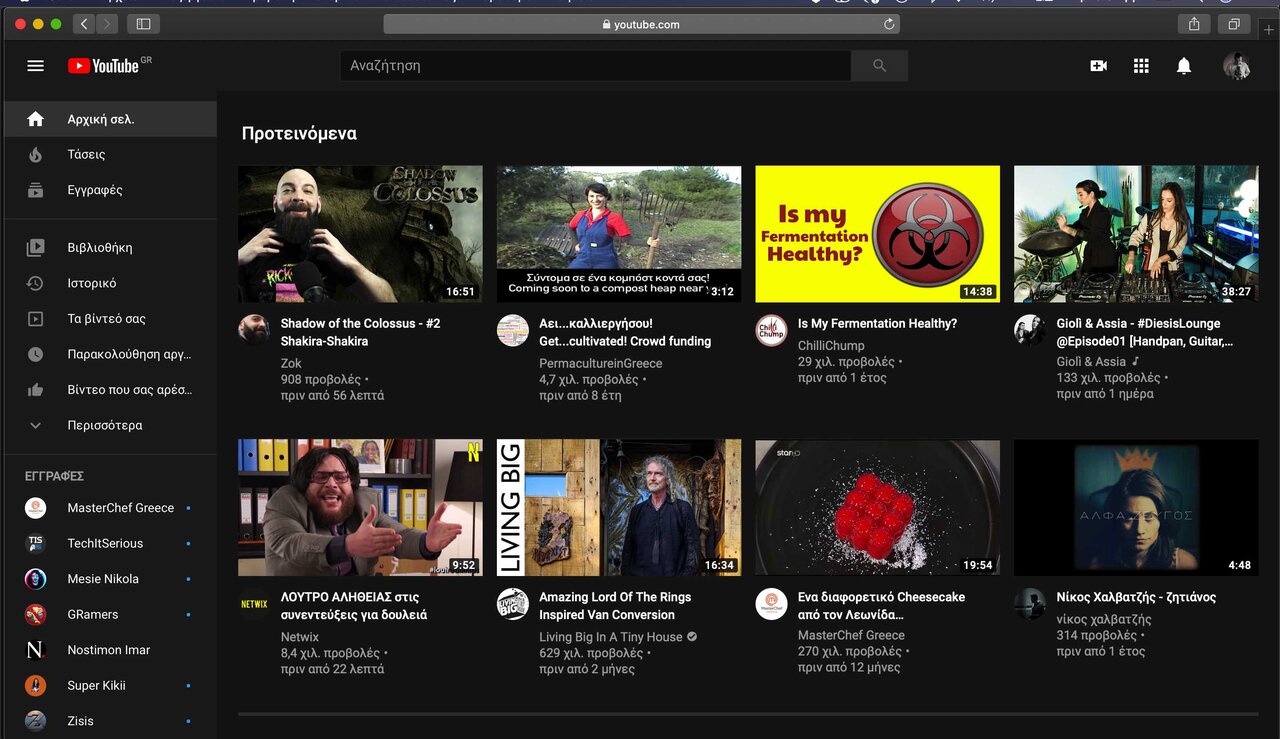Click the Safari forward arrow

[x=107, y=24]
